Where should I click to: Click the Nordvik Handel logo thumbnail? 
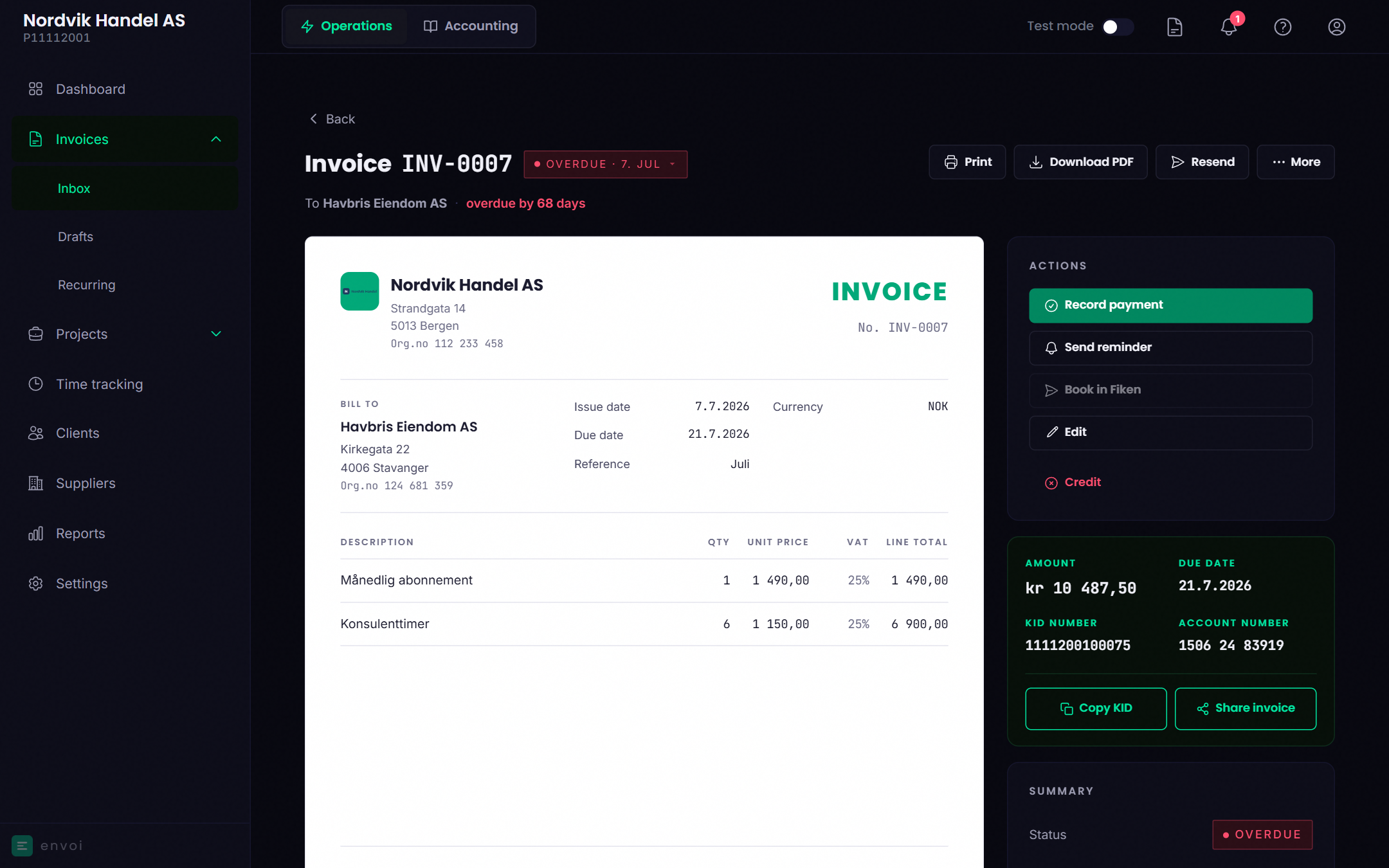[359, 291]
